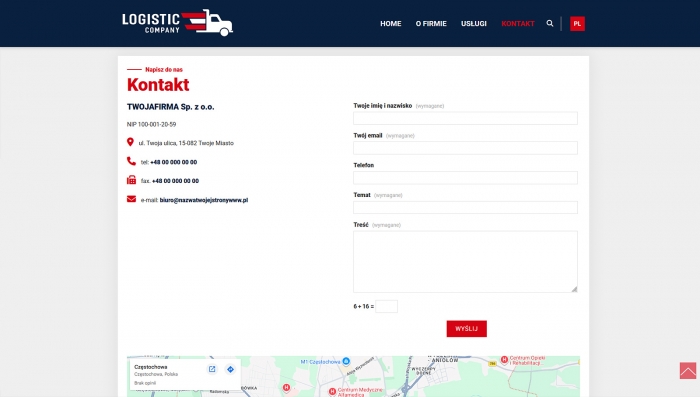Click inside the Treść message textarea
The width and height of the screenshot is (700, 397).
click(465, 262)
